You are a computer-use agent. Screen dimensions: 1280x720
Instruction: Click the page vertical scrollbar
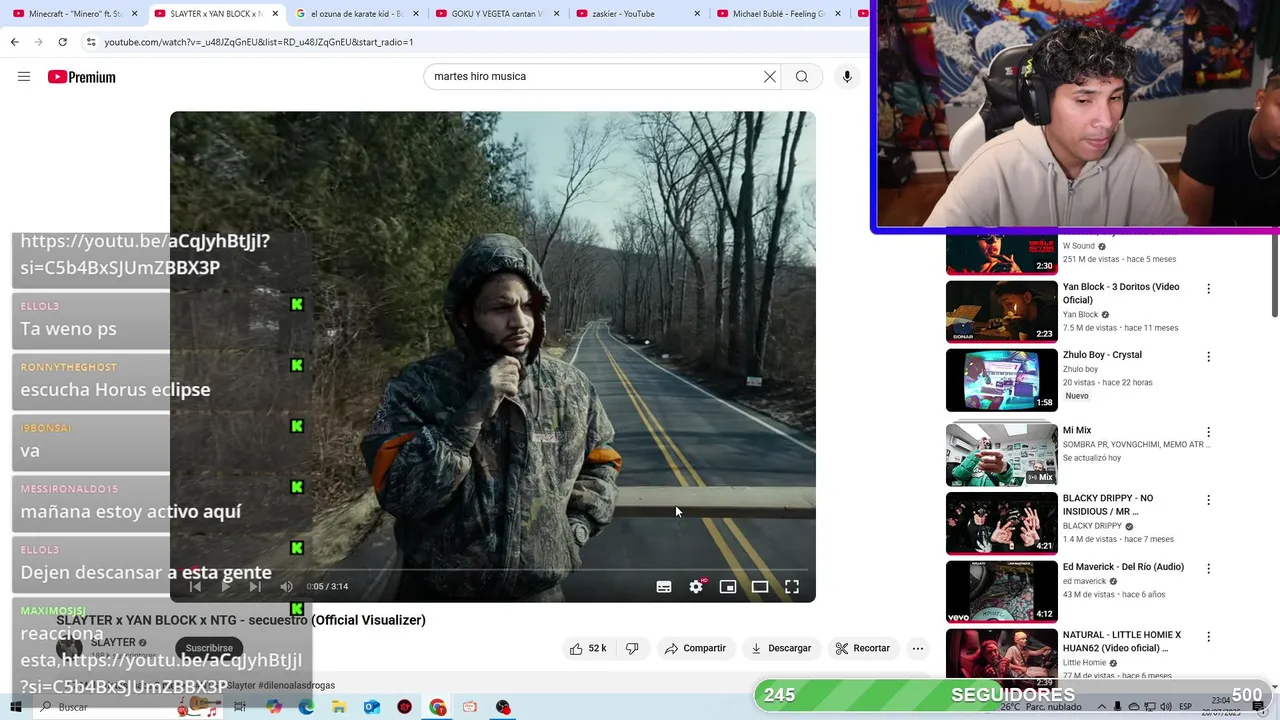pos(1274,277)
